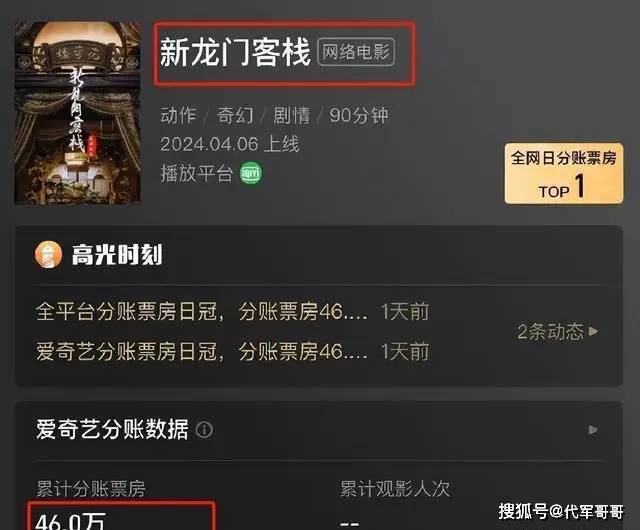Viewport: 640px width, 530px height.
Task: Tap the 剧情 genre label
Action: (x=291, y=115)
